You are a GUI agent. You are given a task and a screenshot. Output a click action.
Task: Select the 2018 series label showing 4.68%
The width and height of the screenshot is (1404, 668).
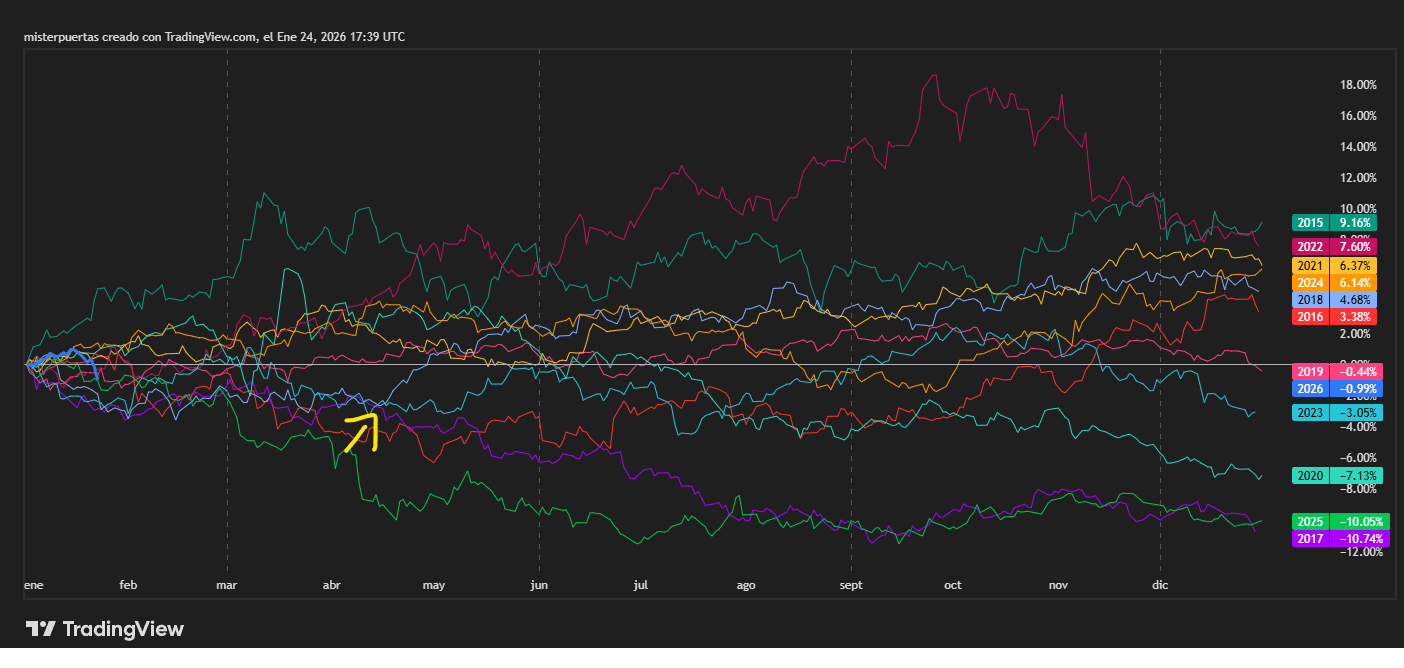(x=1334, y=299)
